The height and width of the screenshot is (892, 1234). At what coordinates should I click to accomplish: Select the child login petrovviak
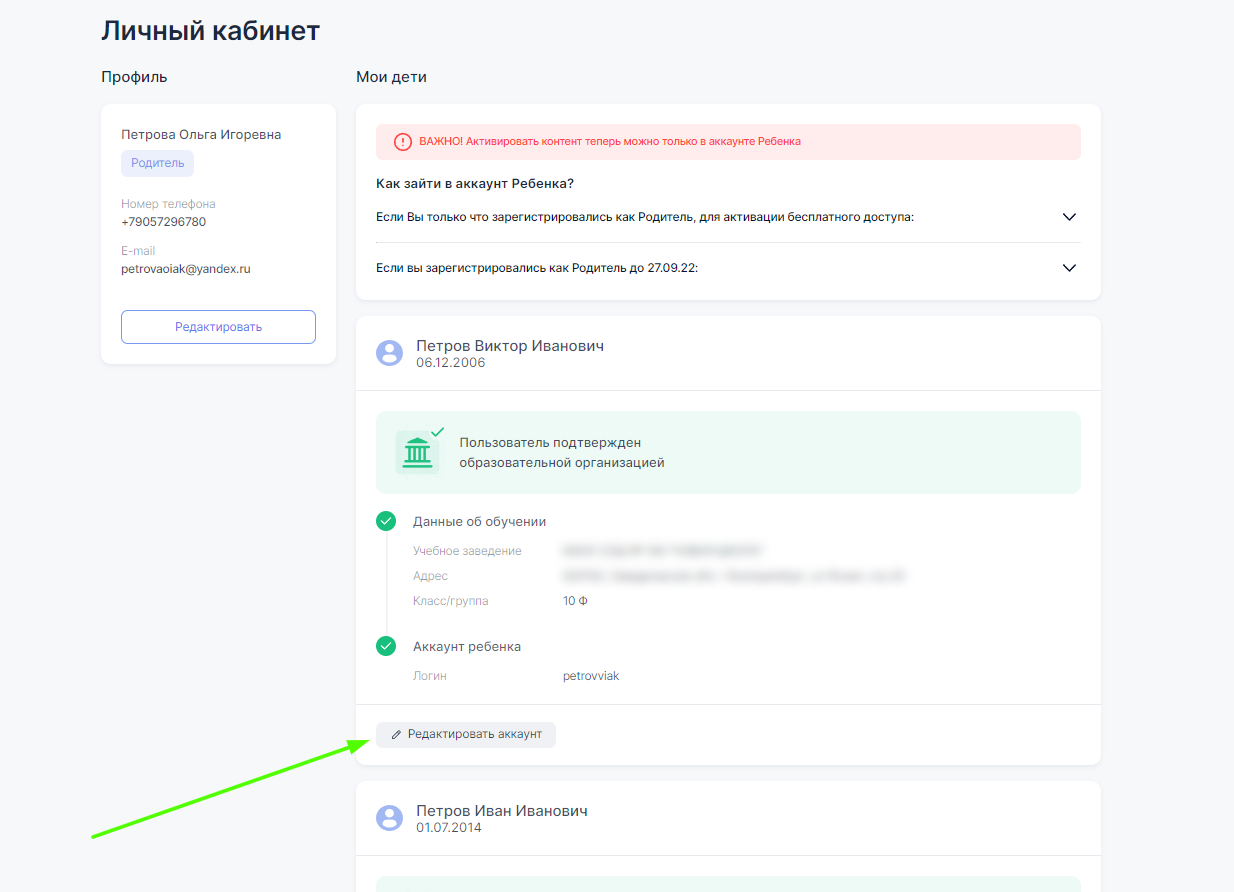pos(591,676)
